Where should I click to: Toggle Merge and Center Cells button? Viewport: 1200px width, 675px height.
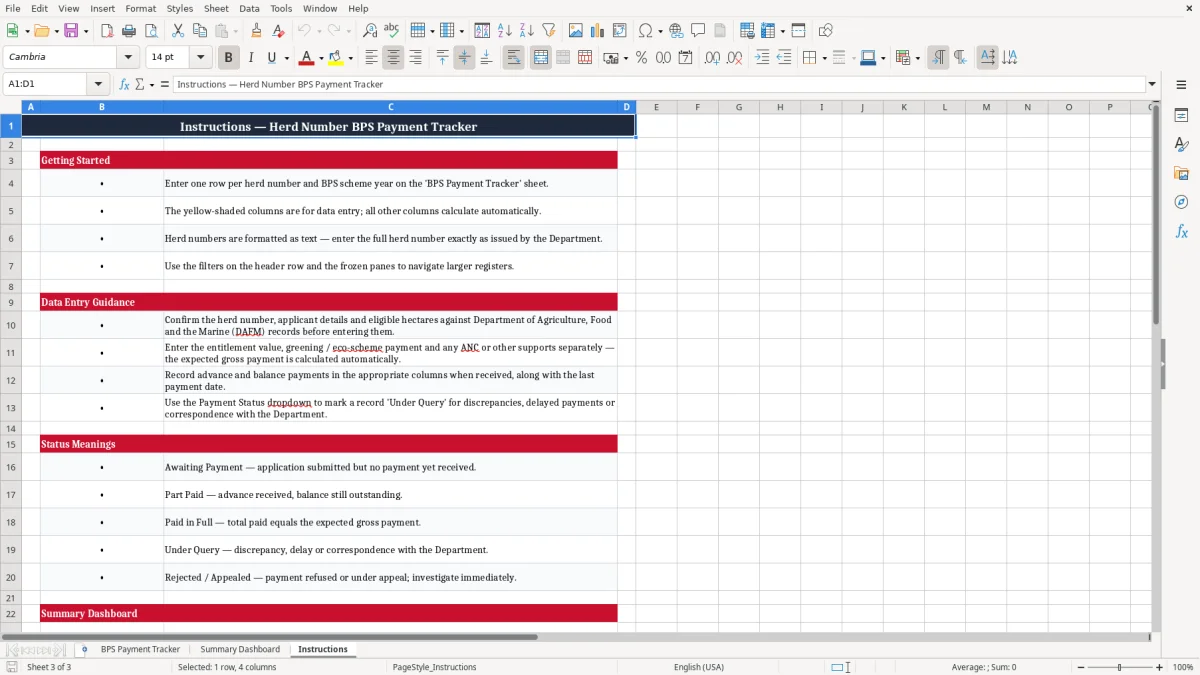tap(540, 58)
